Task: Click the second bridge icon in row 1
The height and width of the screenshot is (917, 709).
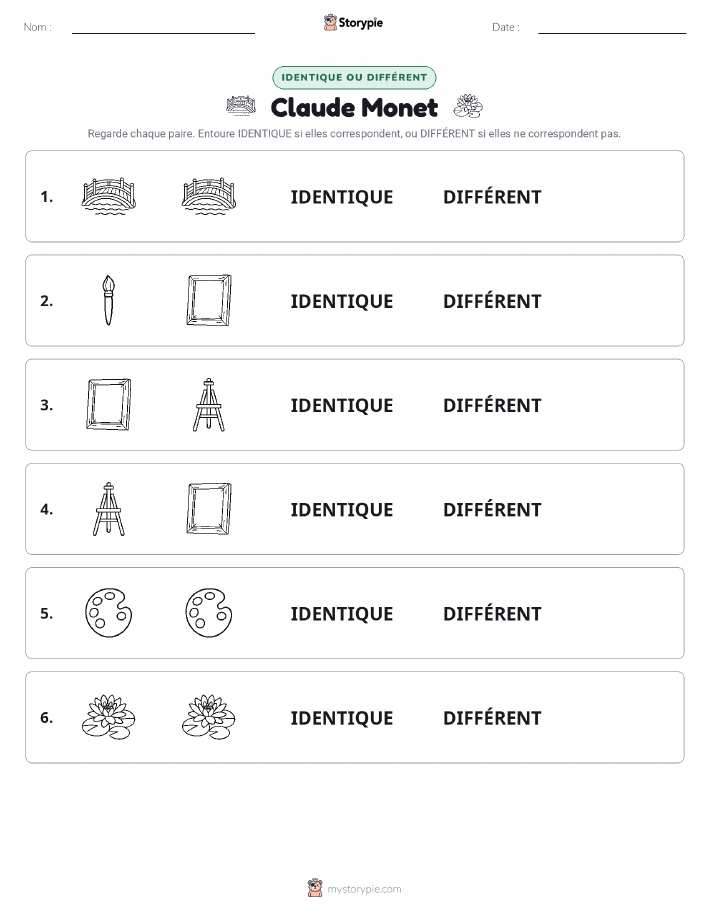Action: point(209,196)
